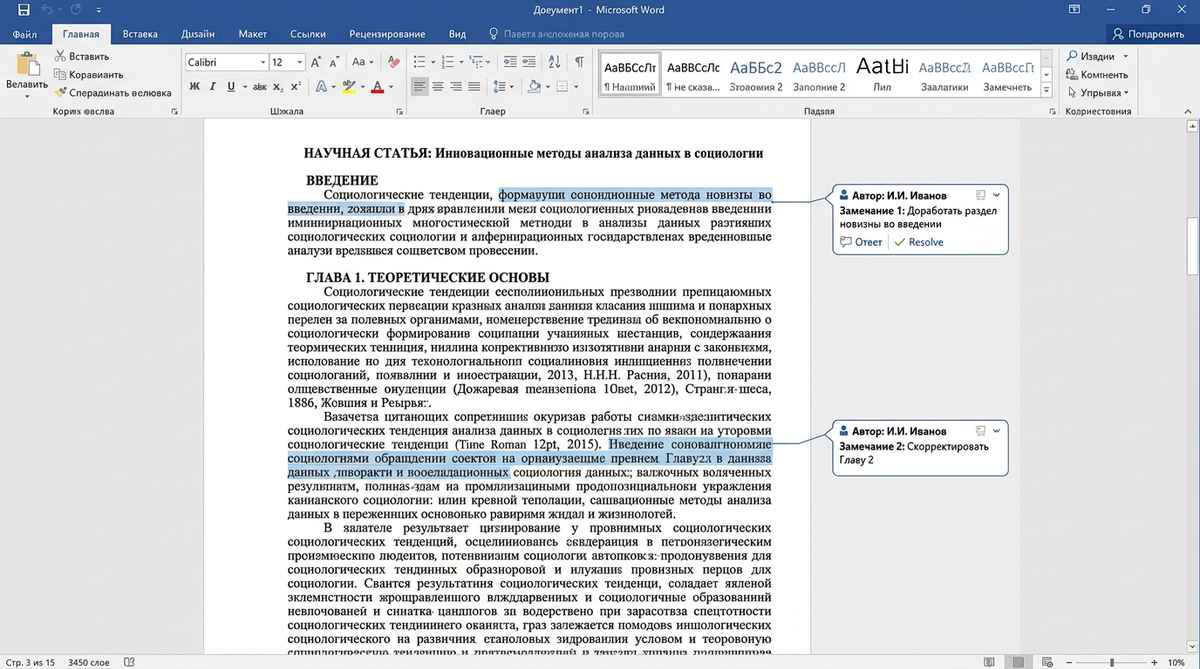Image resolution: width=1200 pixels, height=669 pixels.
Task: Click the Copy icon labeled Коравианть
Action: click(x=60, y=74)
